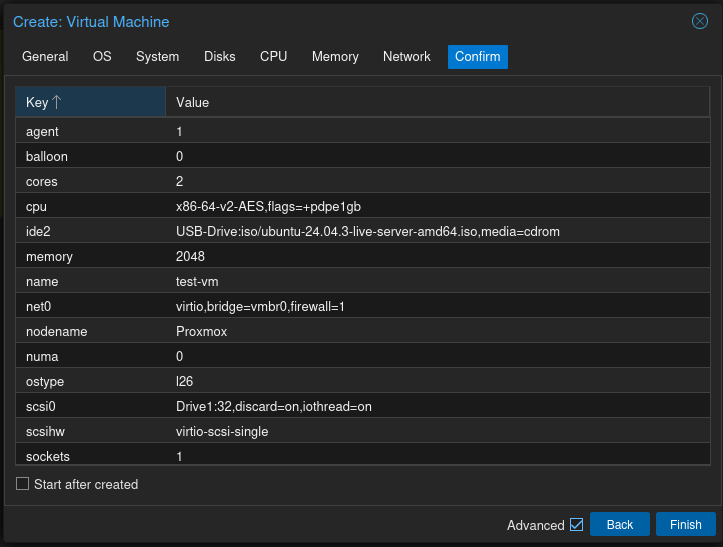
Task: Click the Start after created label
Action: point(86,484)
